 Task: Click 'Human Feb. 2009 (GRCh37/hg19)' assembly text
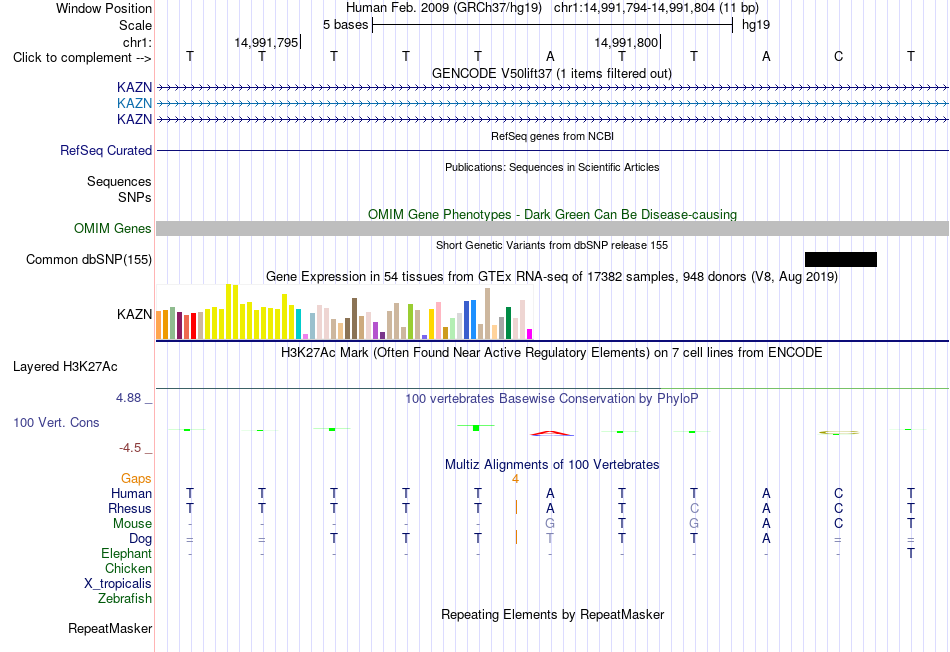pos(446,8)
